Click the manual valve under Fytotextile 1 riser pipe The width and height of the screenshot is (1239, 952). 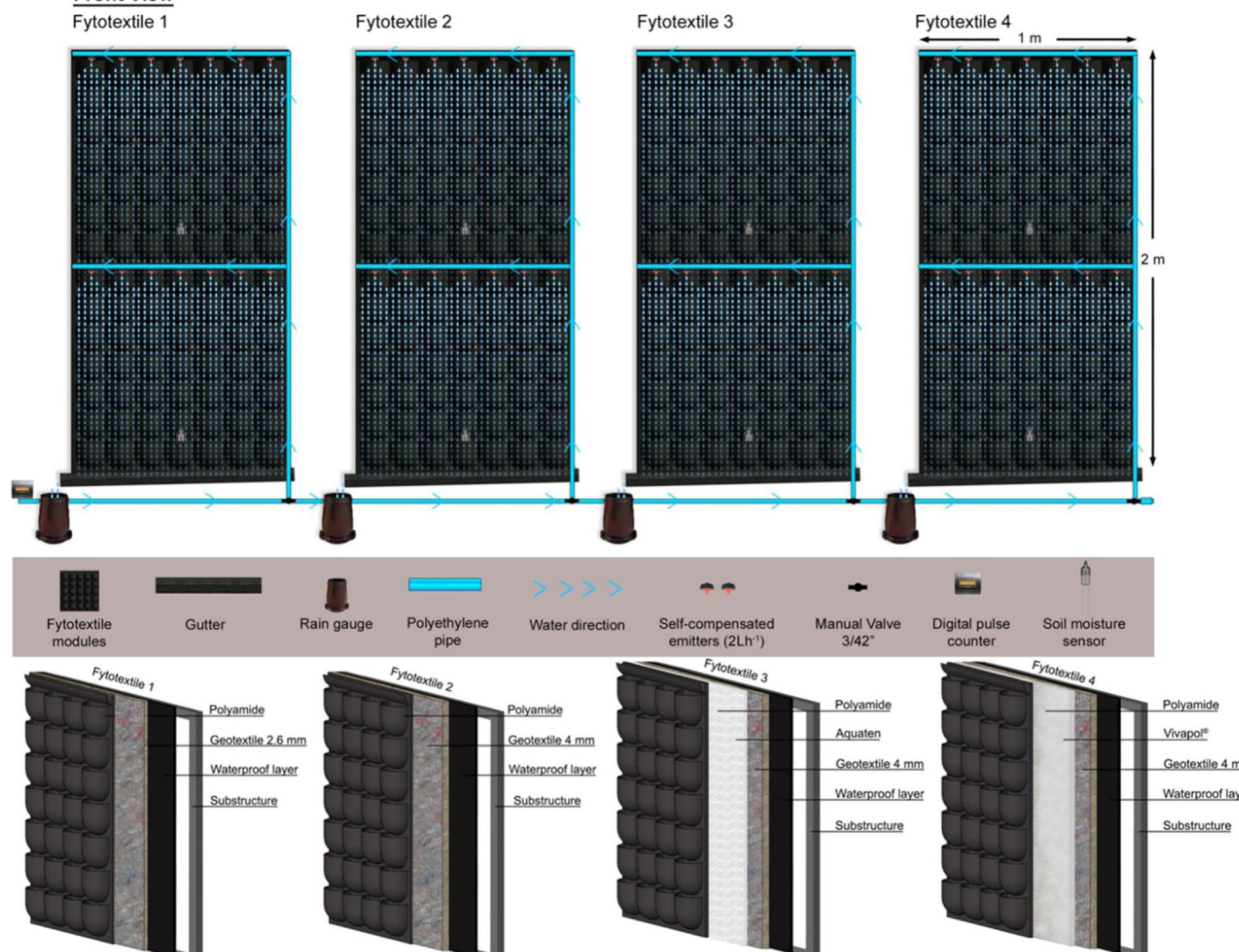pos(288,501)
